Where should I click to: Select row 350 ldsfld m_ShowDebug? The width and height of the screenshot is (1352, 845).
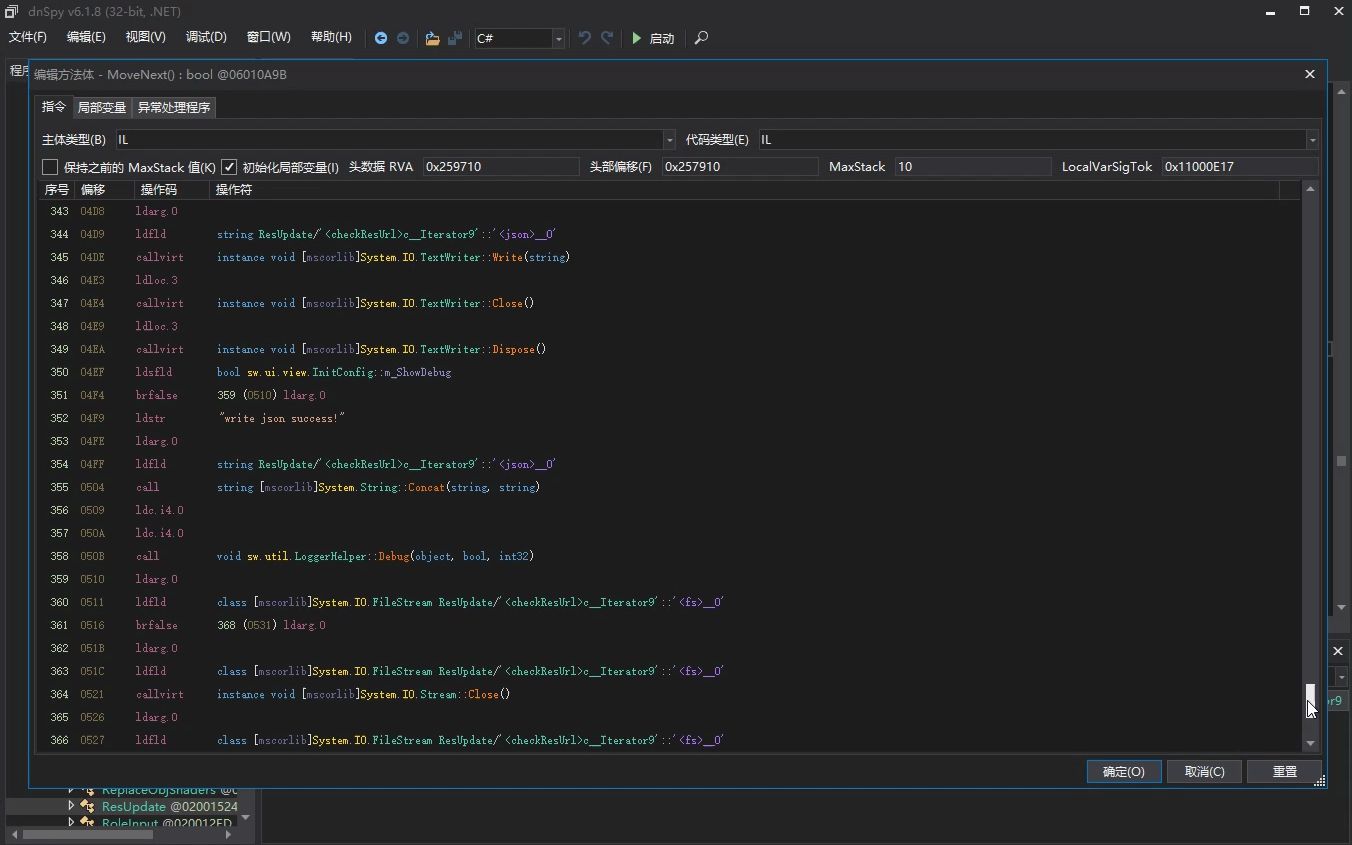coord(670,372)
